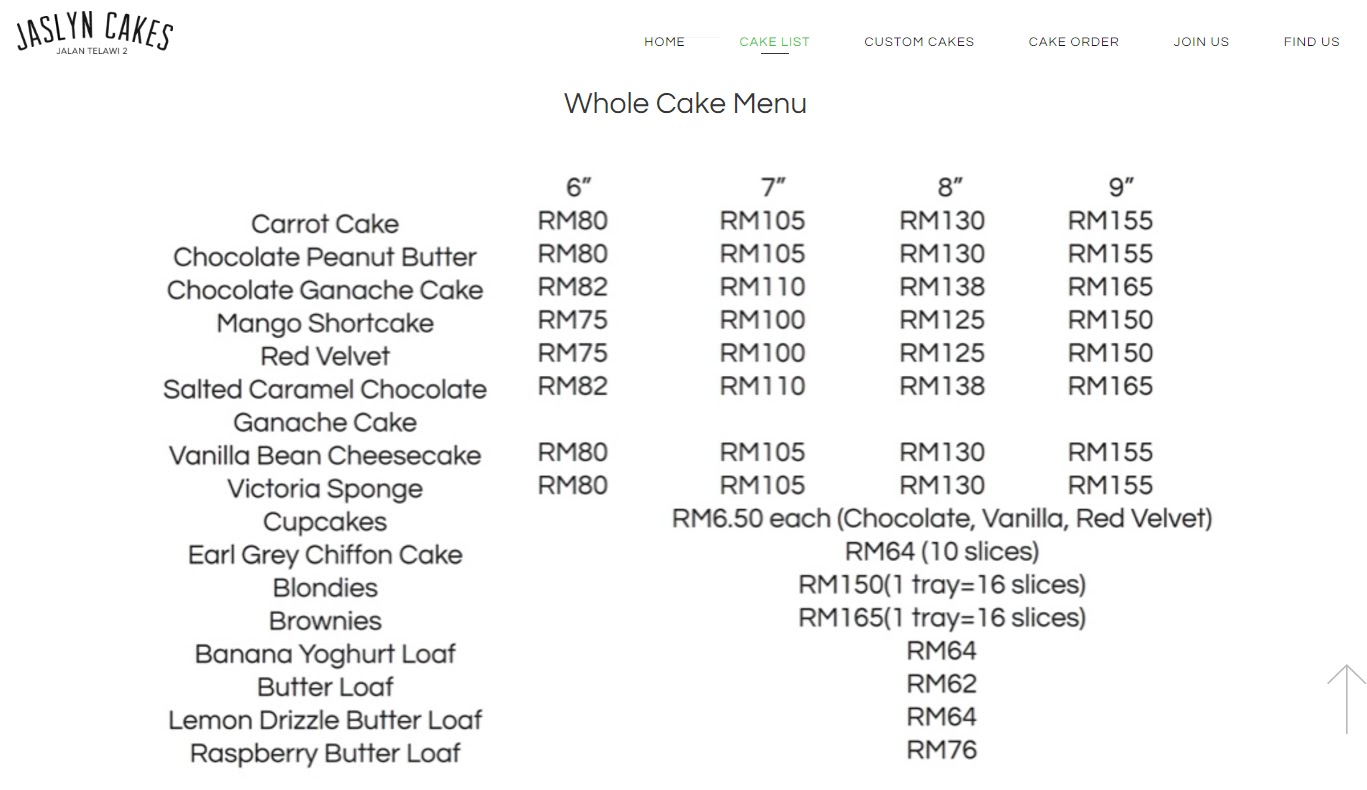
Task: Click the Mango Shortcake RM75 price
Action: click(572, 320)
